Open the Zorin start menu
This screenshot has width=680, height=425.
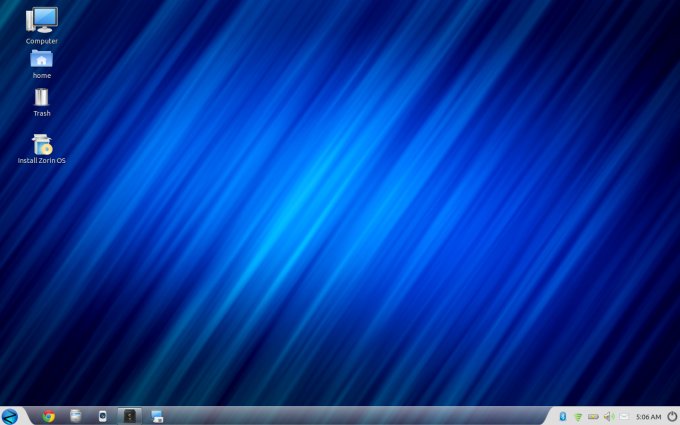[10, 417]
